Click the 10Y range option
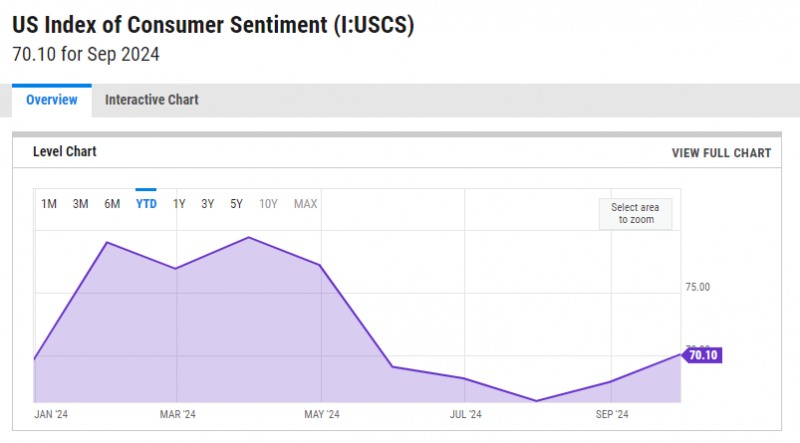This screenshot has height=443, width=800. [x=268, y=204]
